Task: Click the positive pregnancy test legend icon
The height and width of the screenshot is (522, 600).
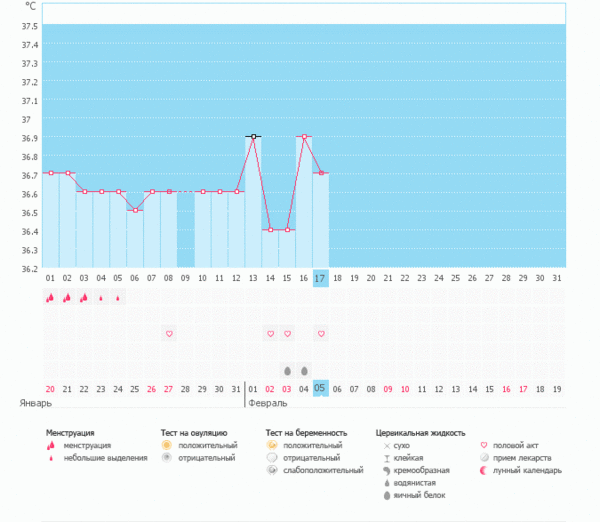Action: click(x=271, y=445)
